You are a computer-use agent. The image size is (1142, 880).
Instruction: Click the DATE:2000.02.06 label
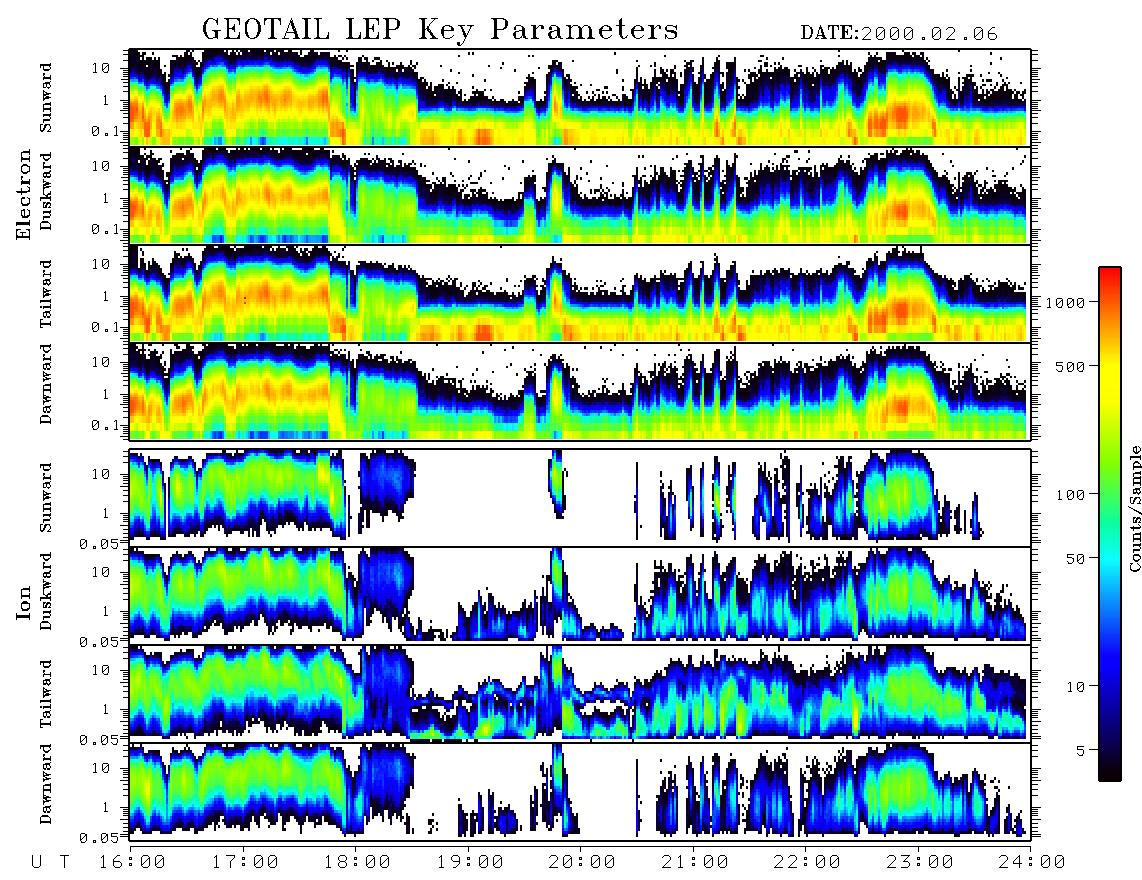click(x=899, y=34)
